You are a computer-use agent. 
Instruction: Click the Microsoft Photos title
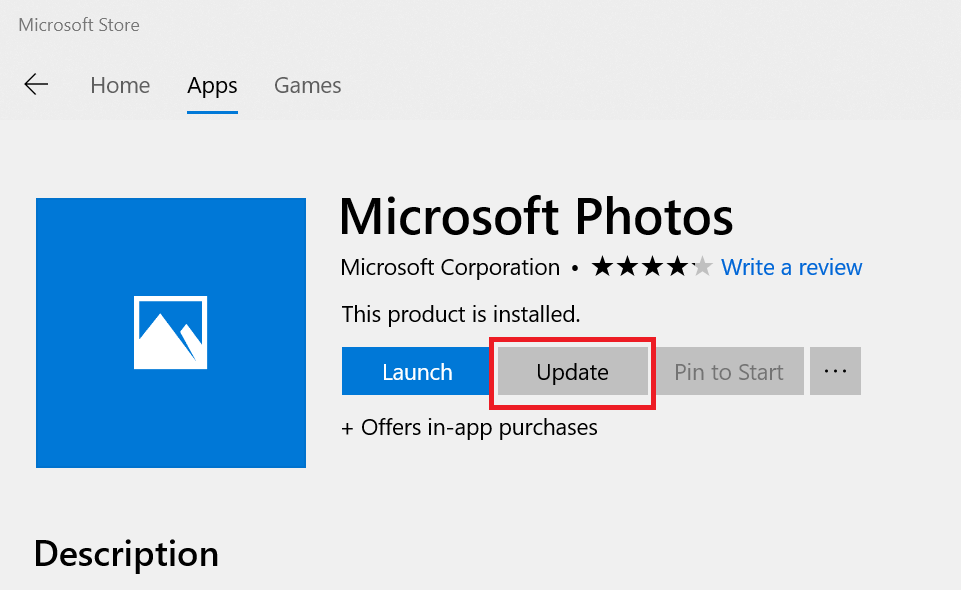(536, 217)
